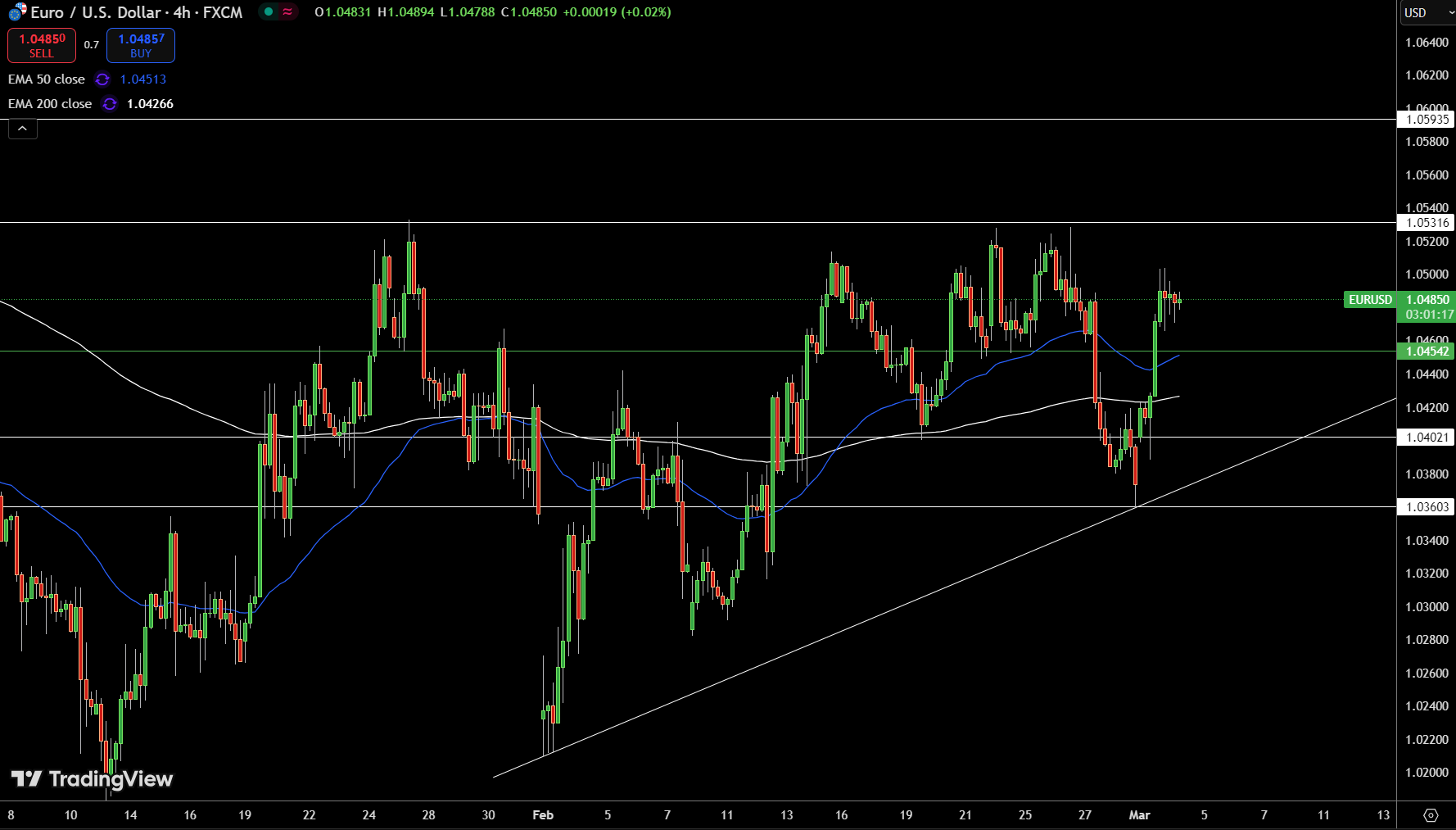Click the low price L1.04788 value
The height and width of the screenshot is (830, 1456).
(x=467, y=12)
